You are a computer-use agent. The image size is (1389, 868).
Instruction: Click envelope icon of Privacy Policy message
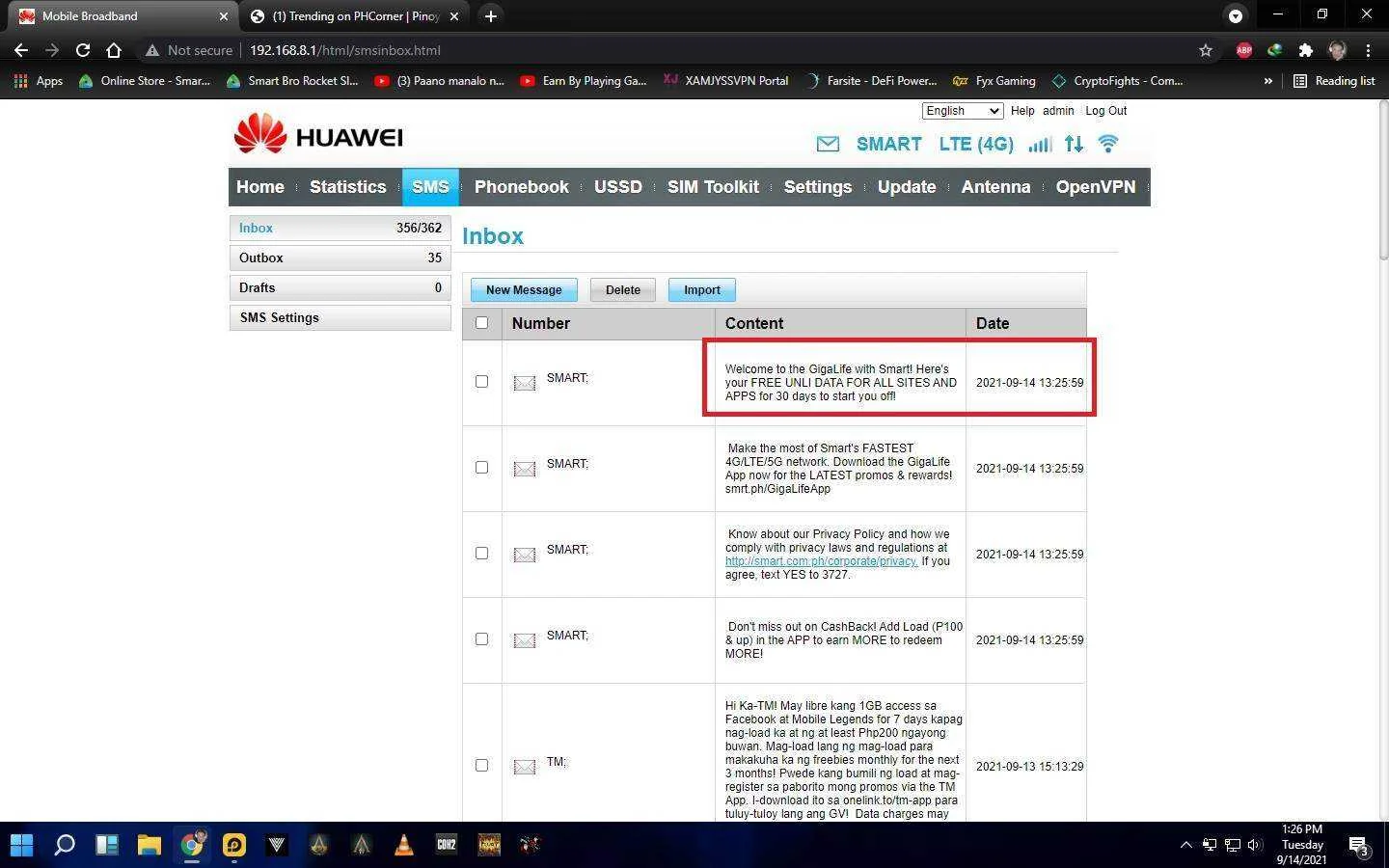click(524, 555)
